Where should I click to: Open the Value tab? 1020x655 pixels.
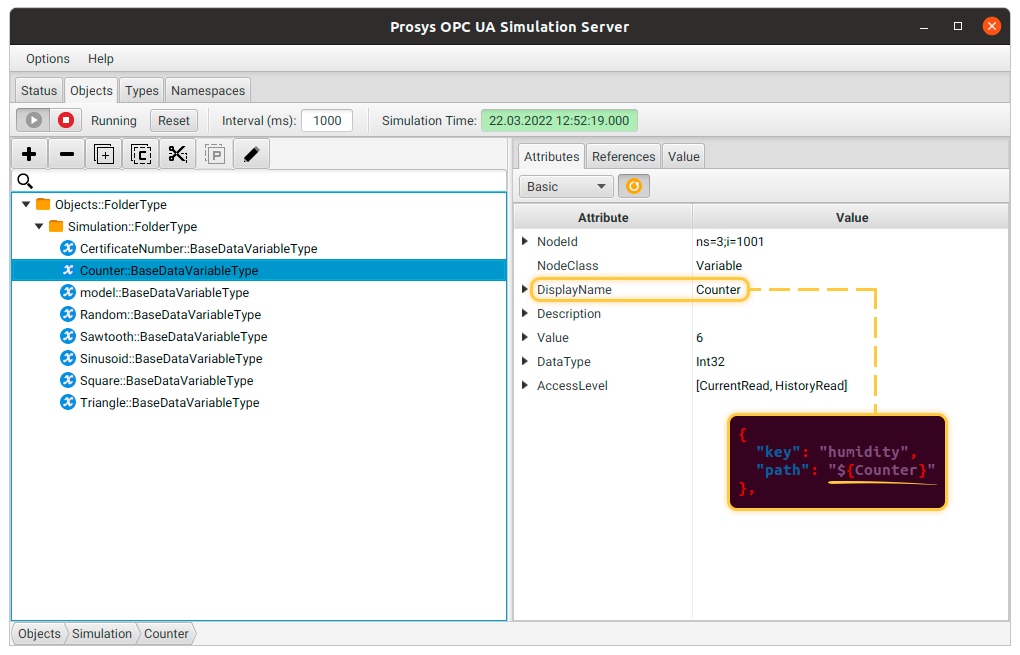684,157
